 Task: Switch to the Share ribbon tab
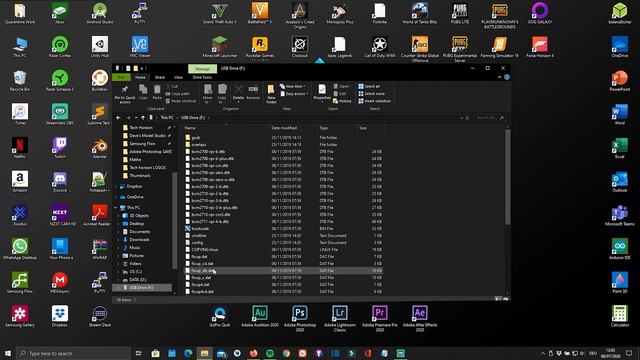(160, 77)
